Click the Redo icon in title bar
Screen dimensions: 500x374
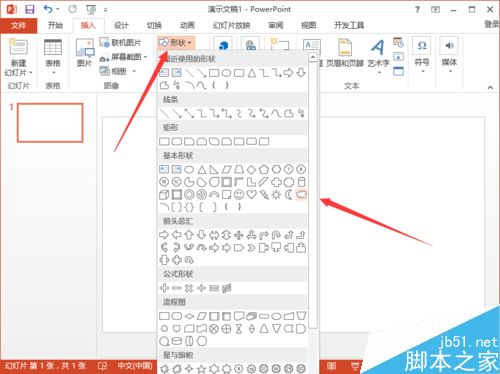point(73,9)
